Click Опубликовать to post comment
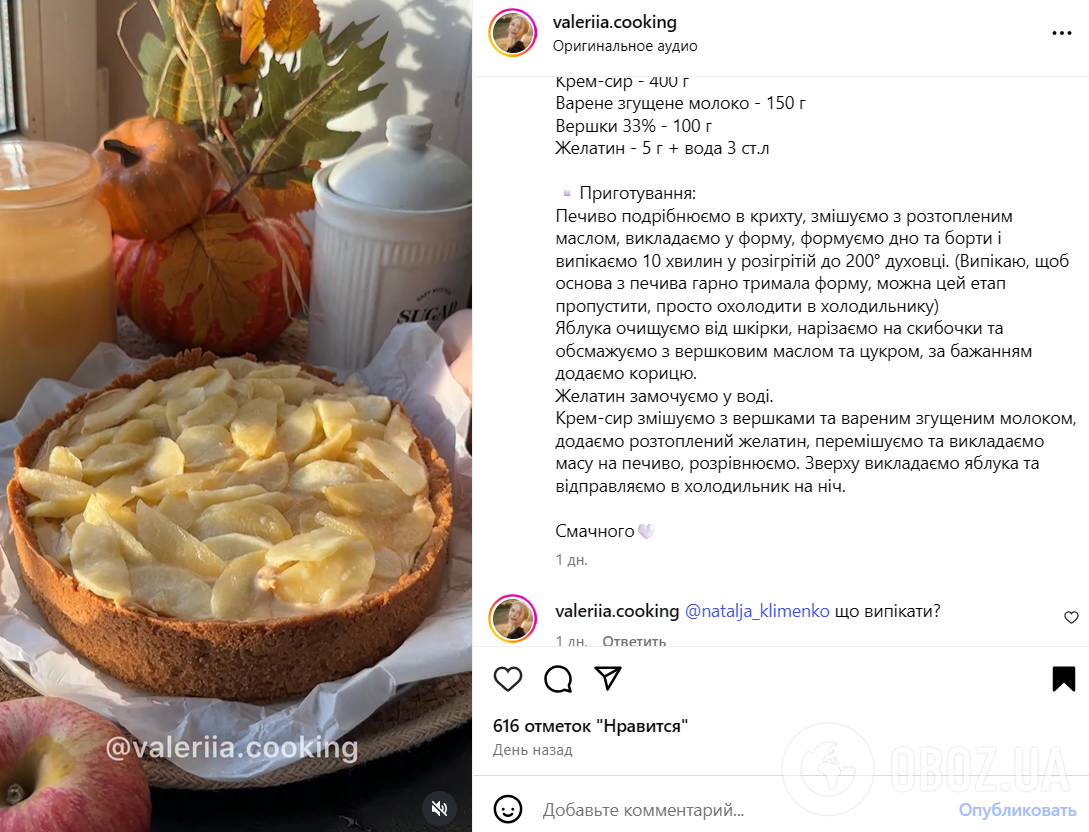 tap(1017, 810)
